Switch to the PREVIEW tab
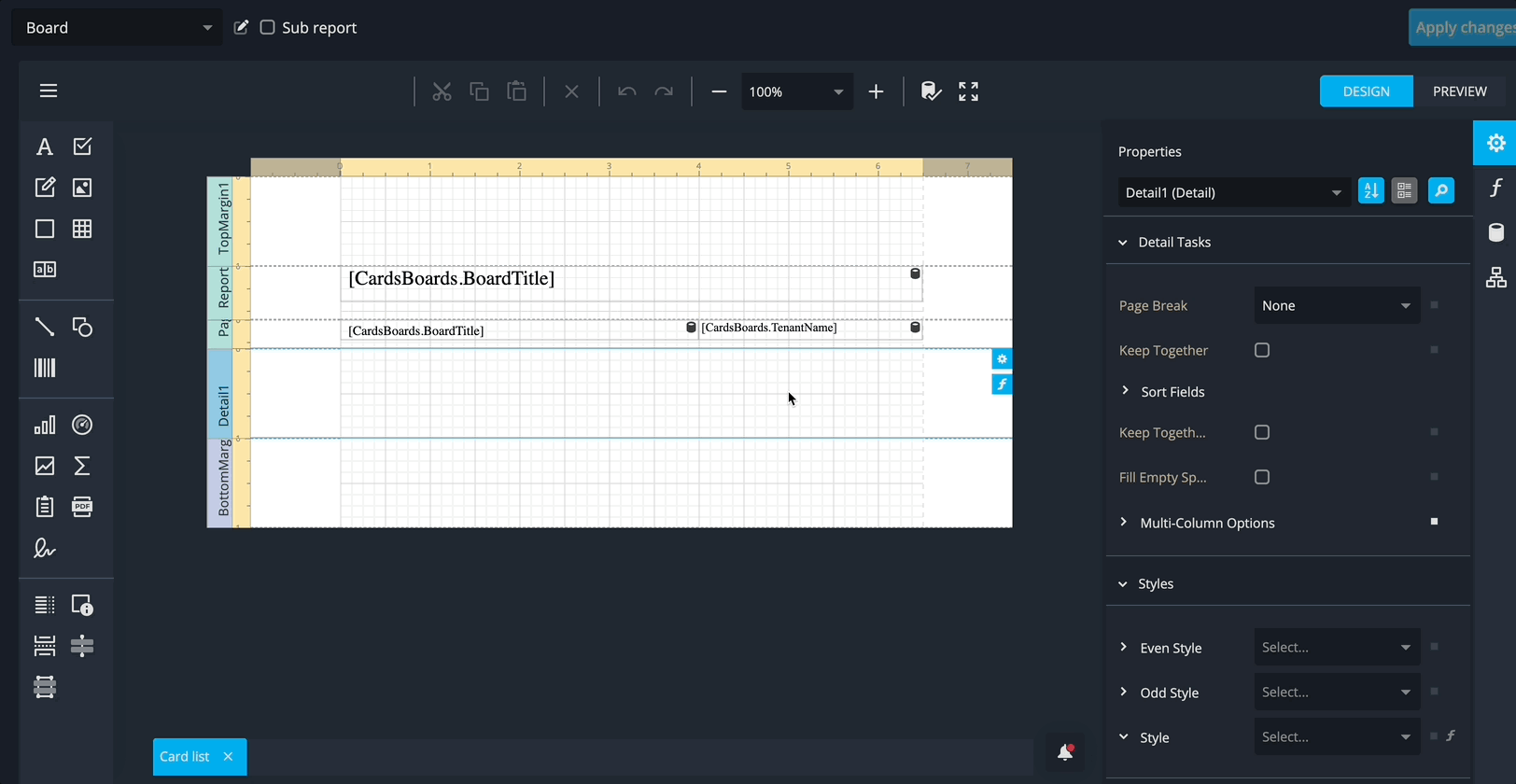This screenshot has height=784, width=1516. (x=1460, y=91)
